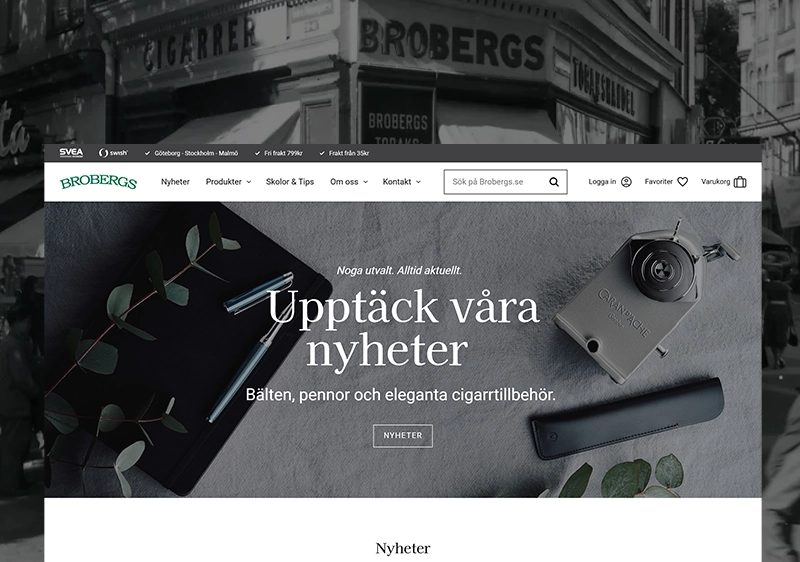Click the Swish payment logo
The width and height of the screenshot is (800, 562).
tap(113, 152)
